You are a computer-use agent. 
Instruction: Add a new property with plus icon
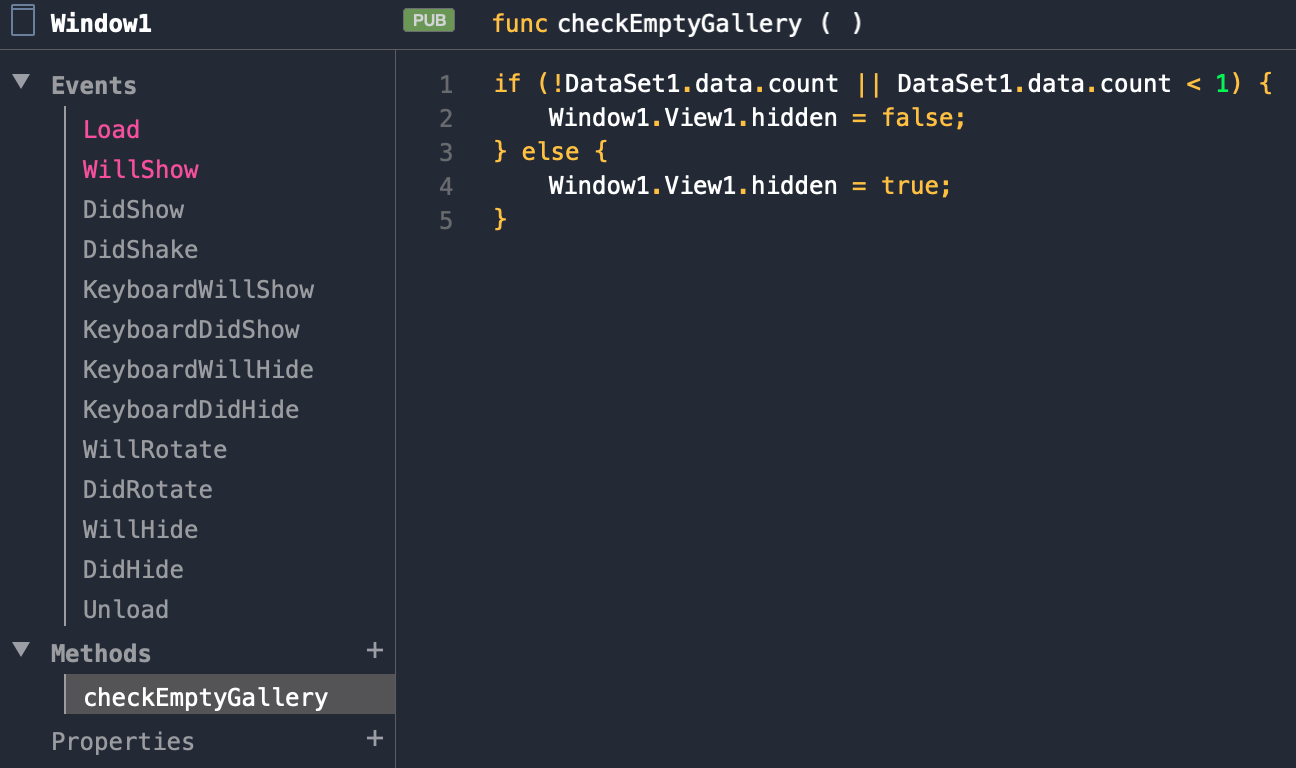(375, 739)
